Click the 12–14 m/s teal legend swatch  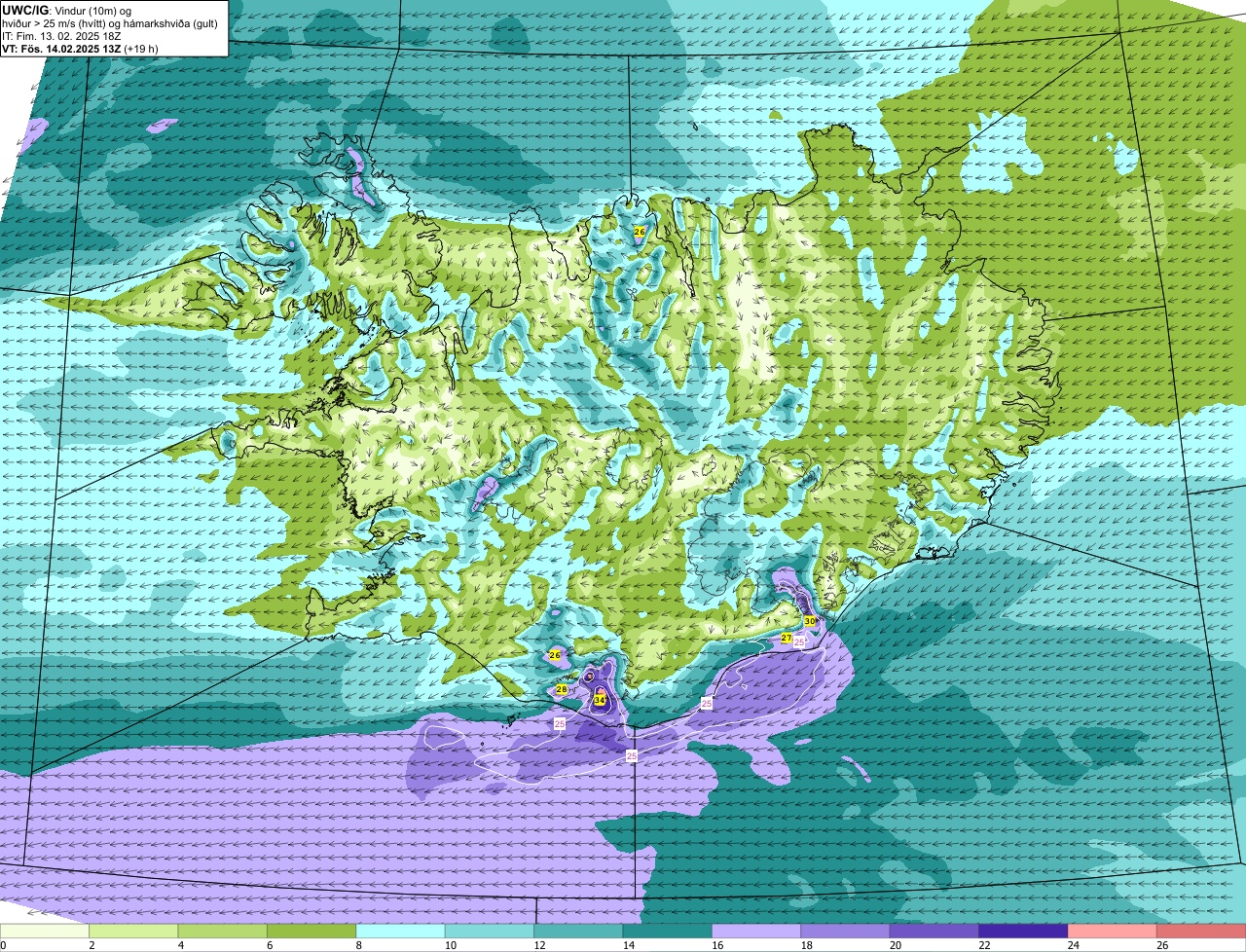coord(578,931)
